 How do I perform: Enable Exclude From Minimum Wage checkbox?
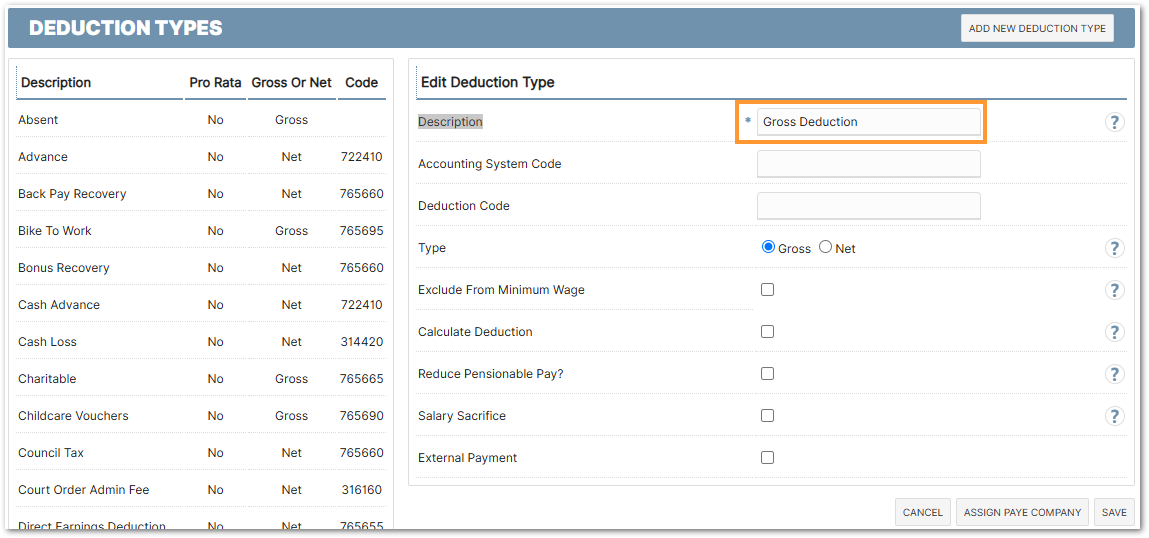click(767, 290)
